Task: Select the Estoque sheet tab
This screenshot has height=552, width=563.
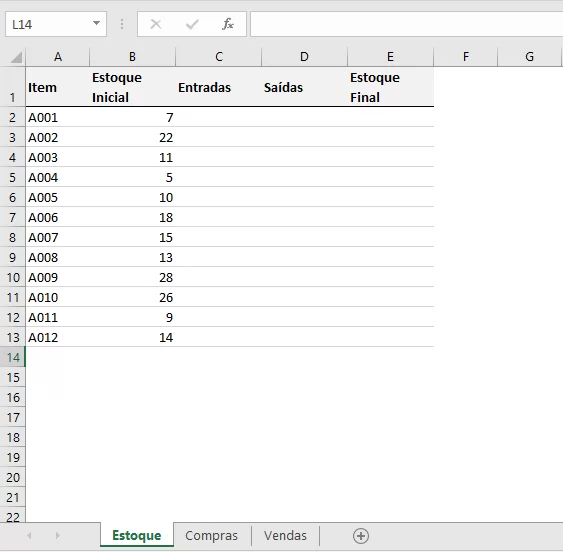Action: [137, 535]
